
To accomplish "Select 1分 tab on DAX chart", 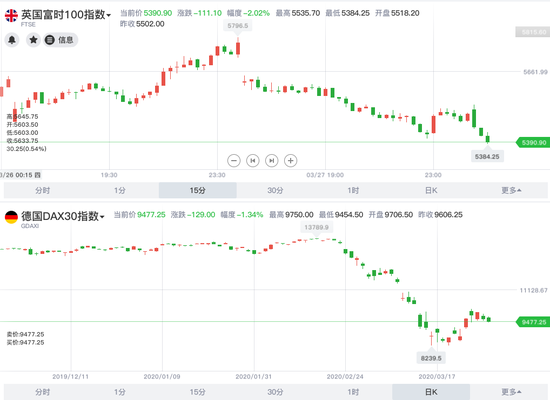I will (x=120, y=392).
